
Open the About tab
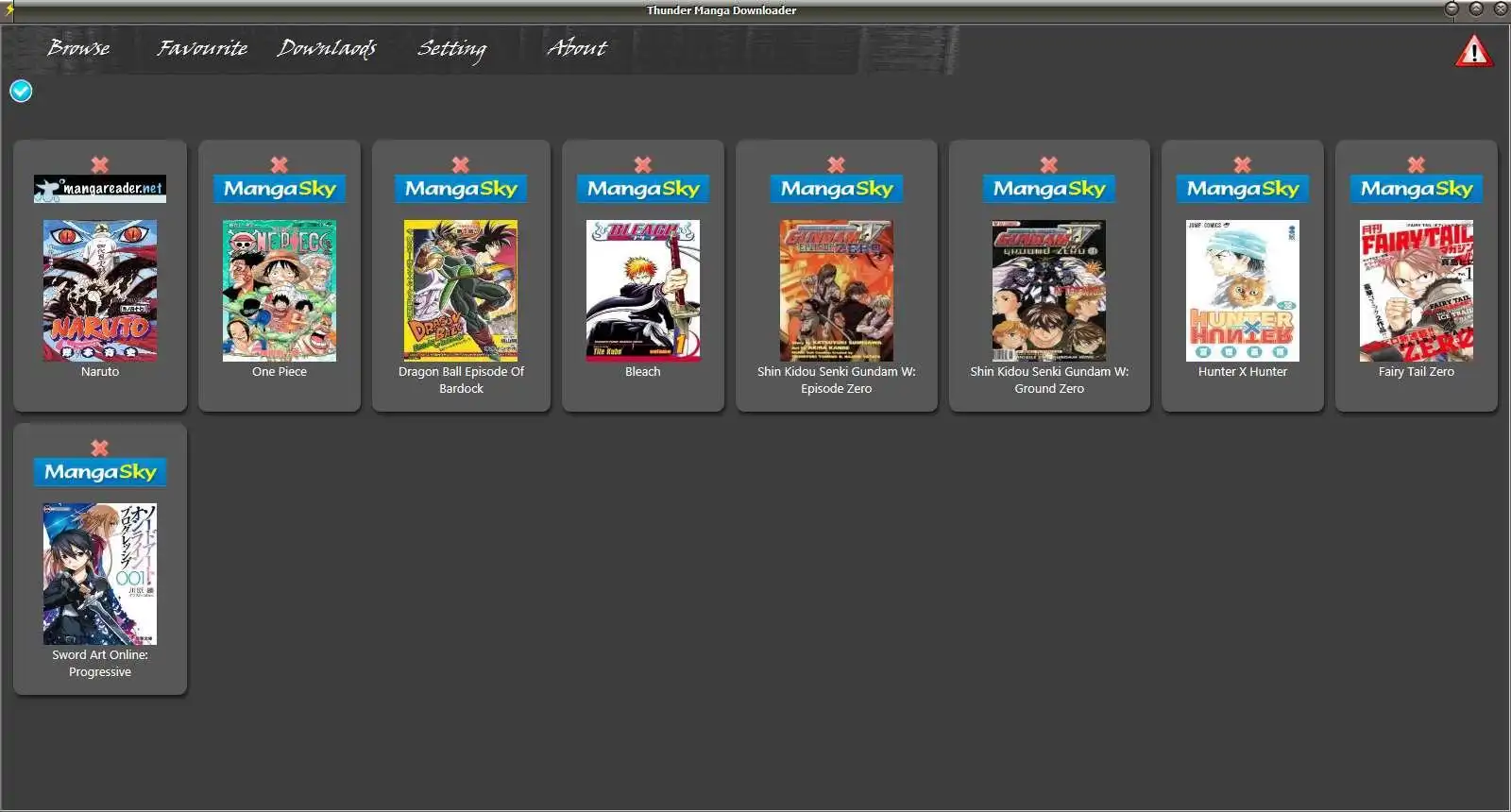576,47
